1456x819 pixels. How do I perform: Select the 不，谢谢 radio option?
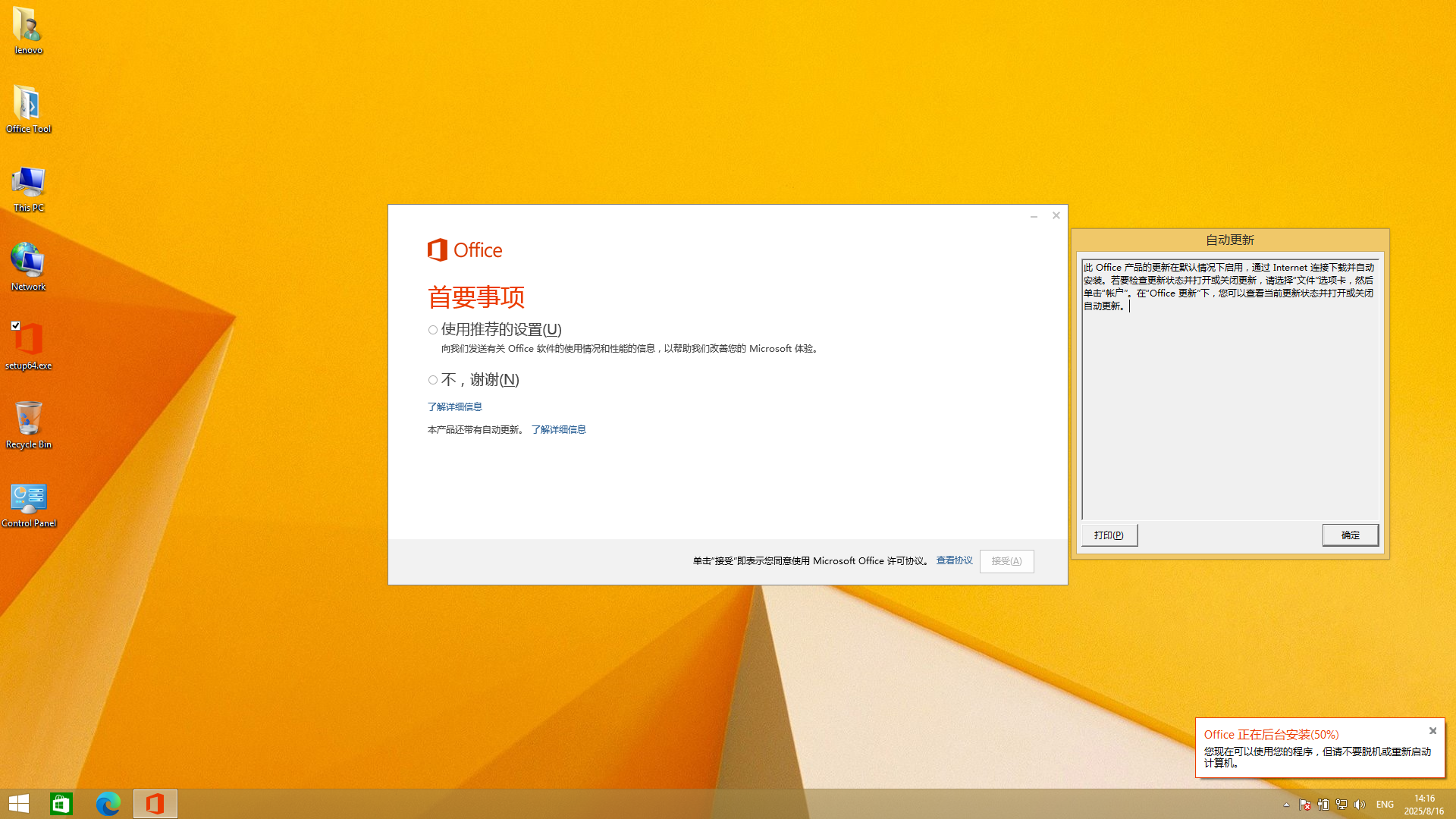click(x=433, y=380)
